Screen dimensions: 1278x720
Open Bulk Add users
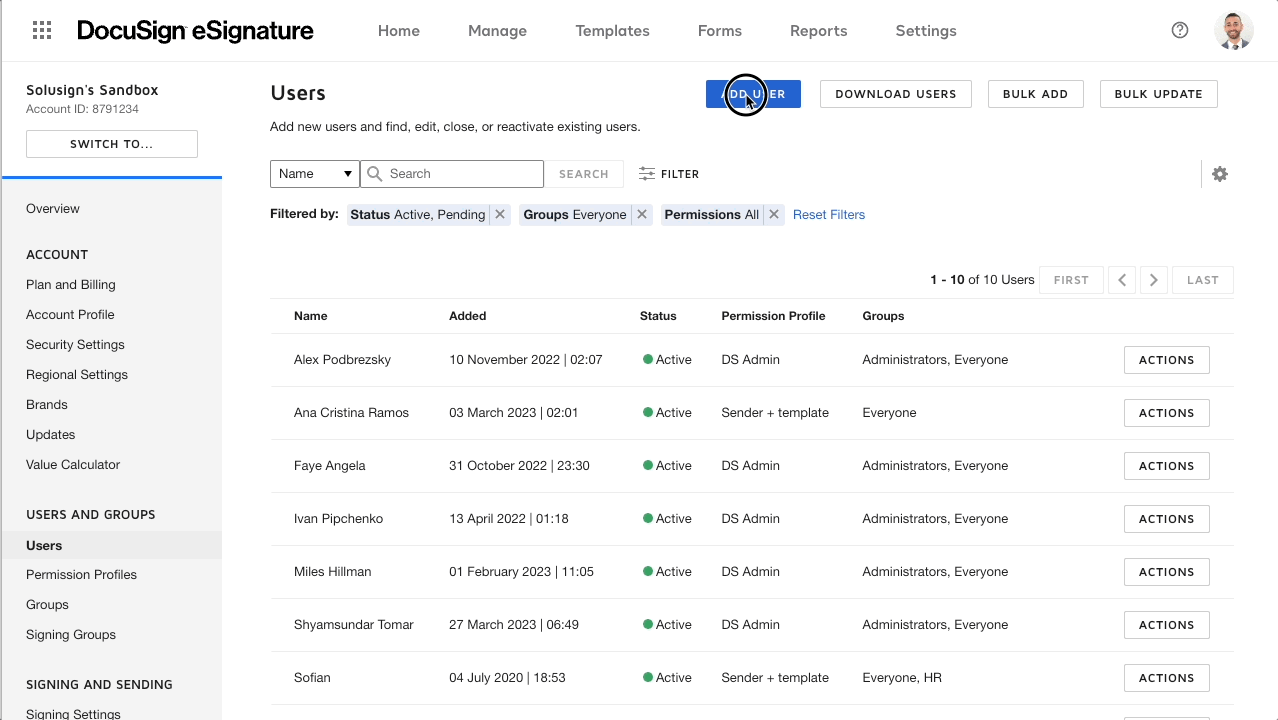(x=1035, y=94)
